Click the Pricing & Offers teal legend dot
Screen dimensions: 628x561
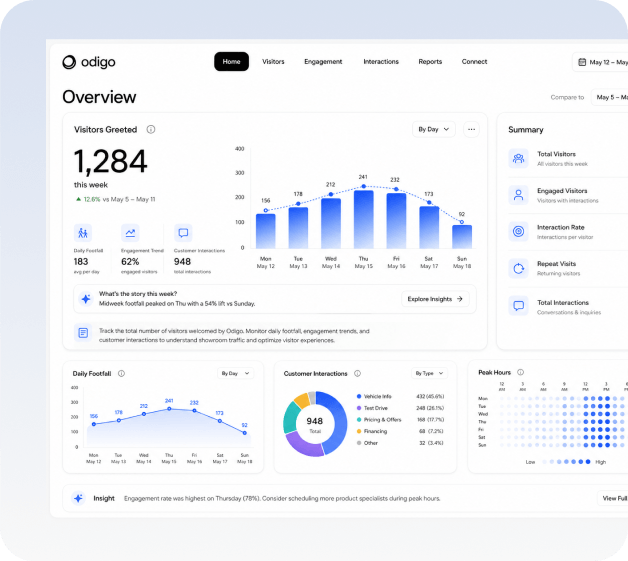point(359,420)
